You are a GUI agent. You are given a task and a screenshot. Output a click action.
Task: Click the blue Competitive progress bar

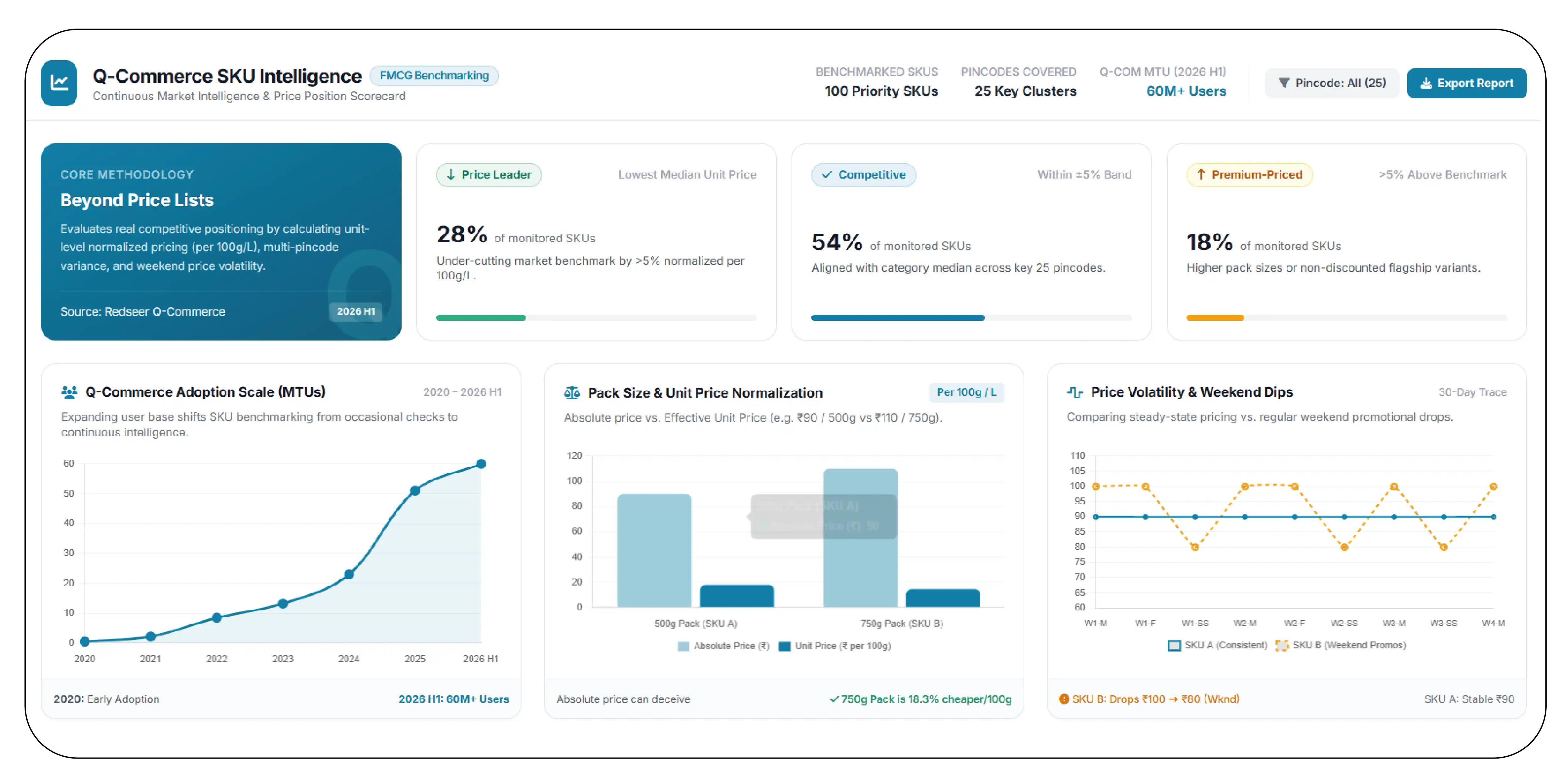point(898,318)
